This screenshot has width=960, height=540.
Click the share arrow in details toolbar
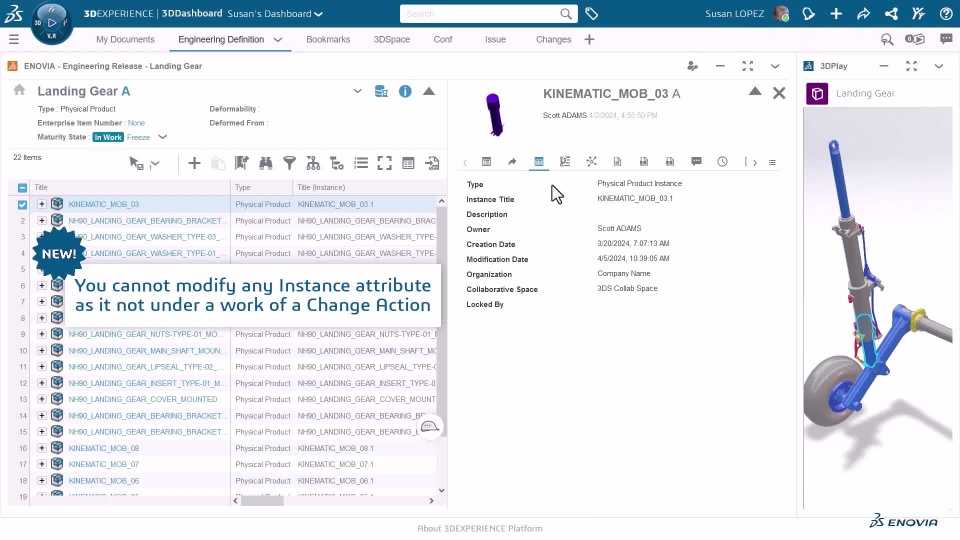coord(512,162)
